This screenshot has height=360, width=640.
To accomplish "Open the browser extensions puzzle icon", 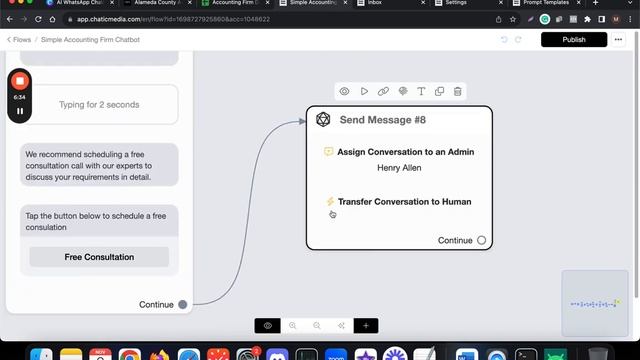I will pyautogui.click(x=587, y=19).
